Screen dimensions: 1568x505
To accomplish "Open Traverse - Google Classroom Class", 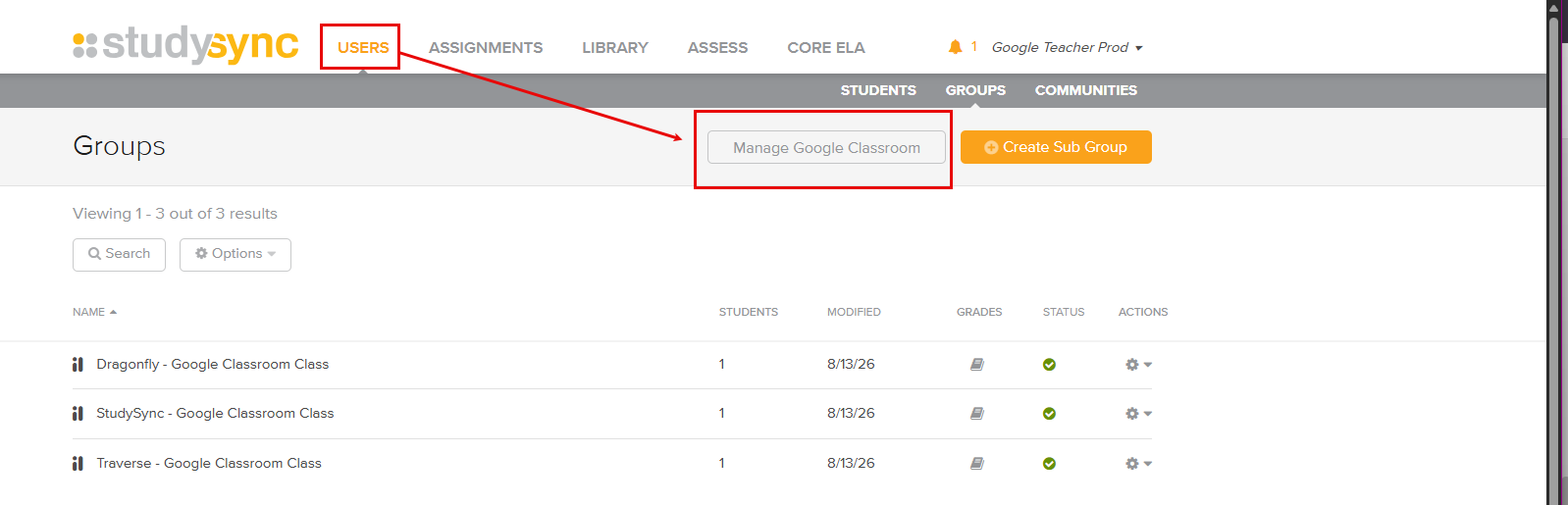I will click(x=209, y=464).
